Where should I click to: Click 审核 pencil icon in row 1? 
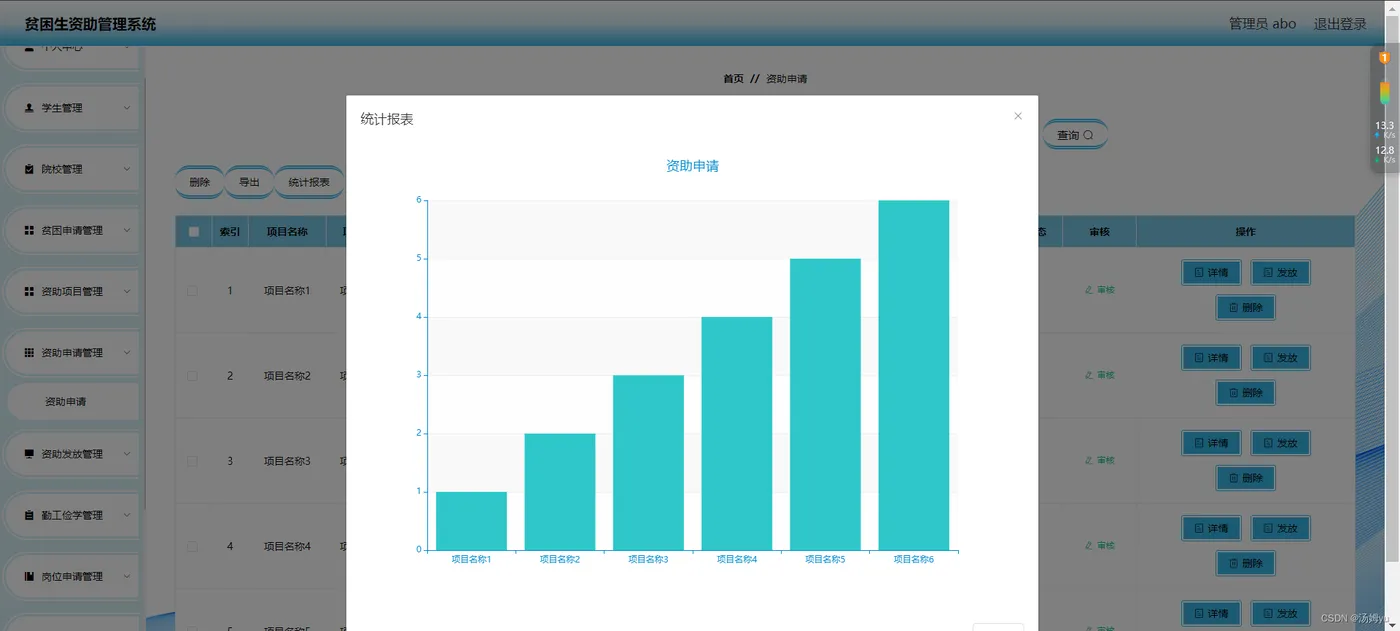point(1089,290)
